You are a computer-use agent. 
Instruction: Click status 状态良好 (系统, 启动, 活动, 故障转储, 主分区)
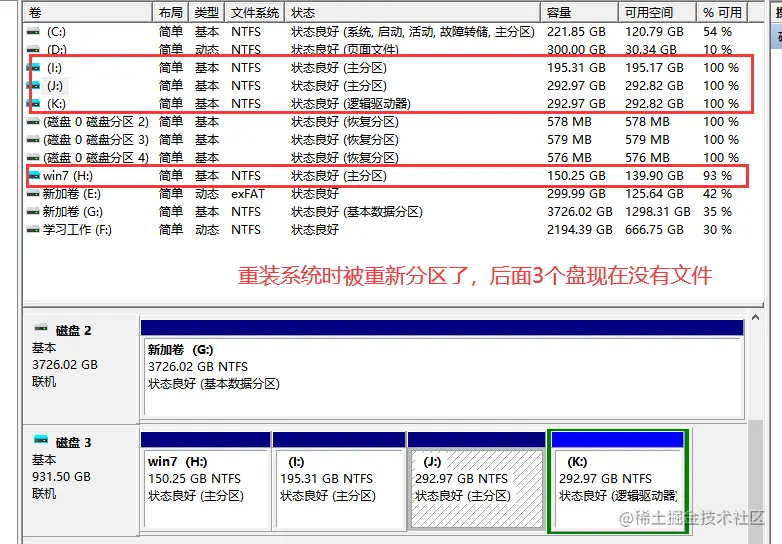pyautogui.click(x=412, y=32)
